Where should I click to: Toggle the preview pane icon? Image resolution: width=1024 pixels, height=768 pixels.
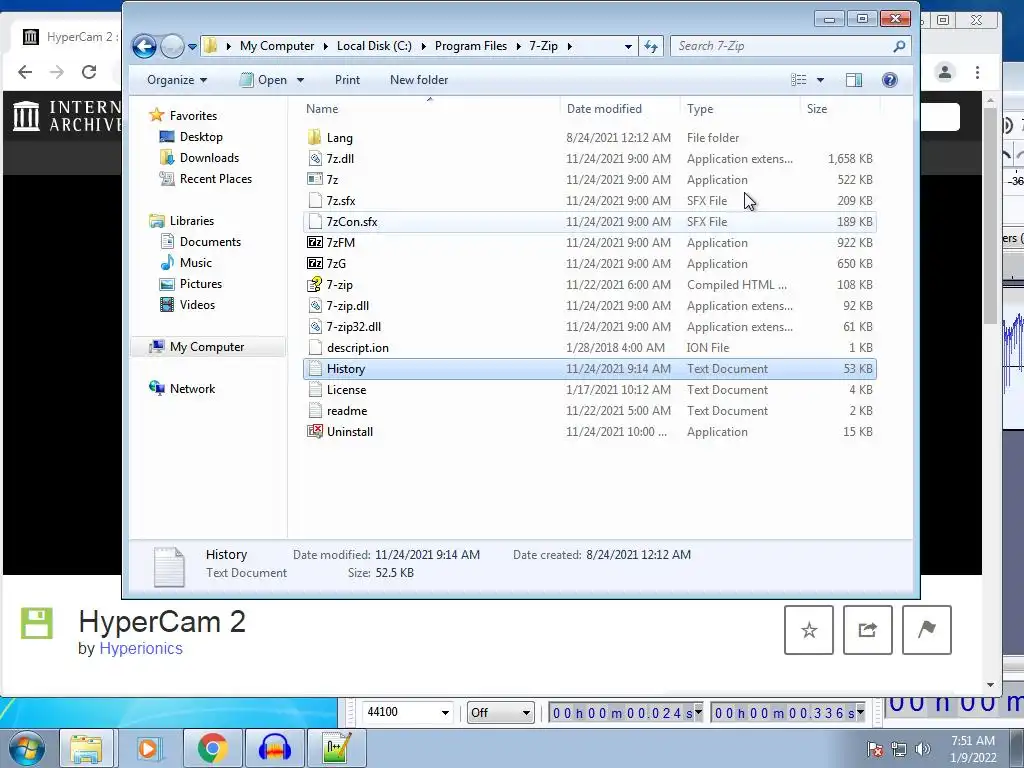[x=854, y=80]
